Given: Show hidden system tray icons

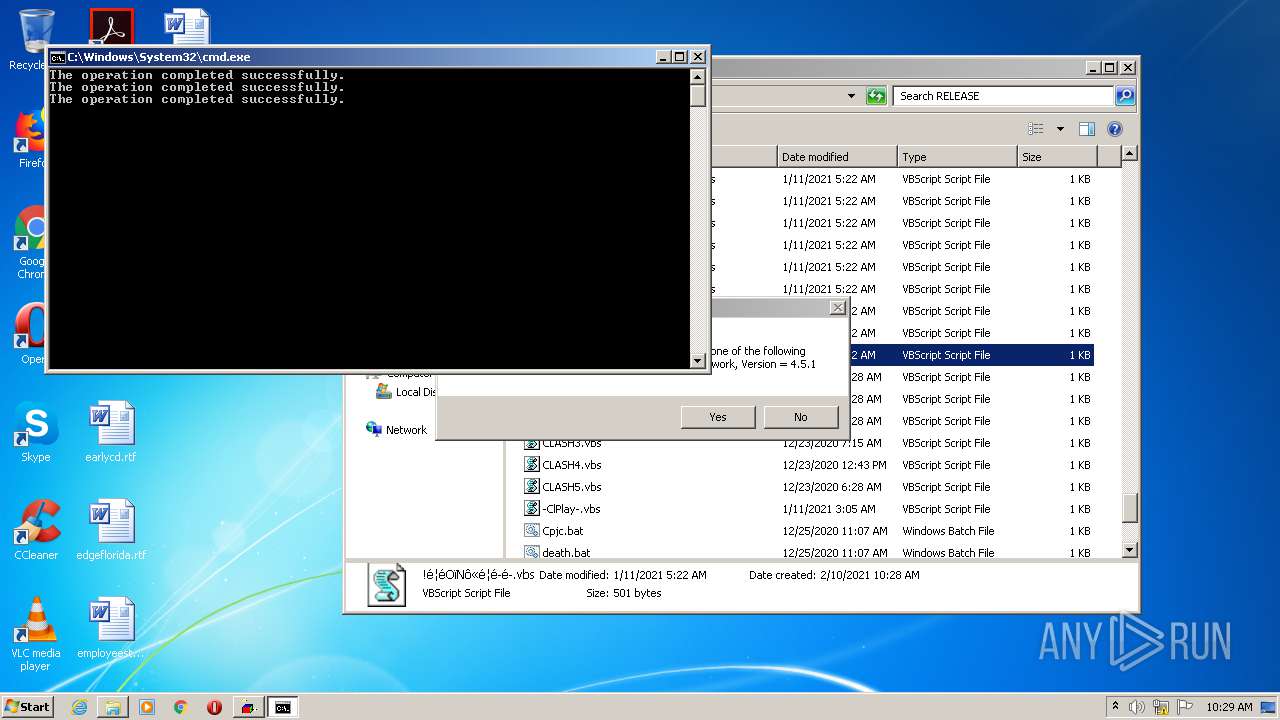Looking at the screenshot, I should point(1115,706).
